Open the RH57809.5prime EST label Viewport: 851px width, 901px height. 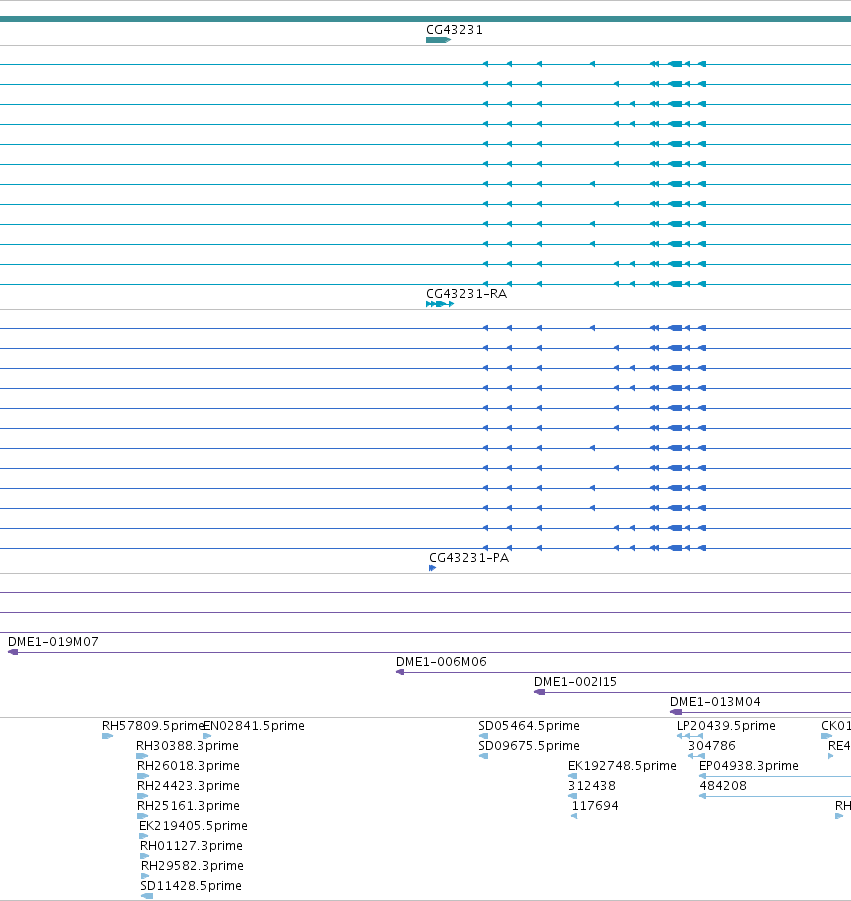click(x=153, y=726)
